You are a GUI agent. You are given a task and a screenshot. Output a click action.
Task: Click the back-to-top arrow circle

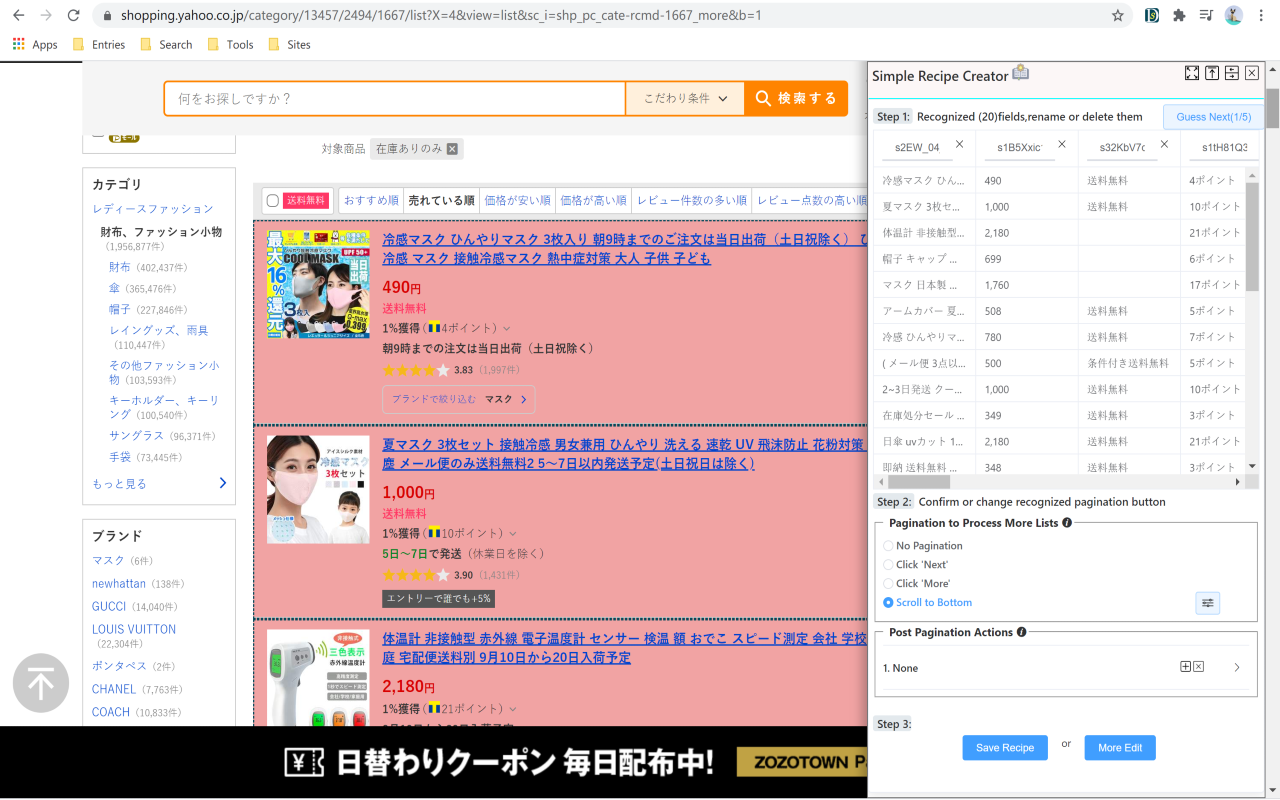pyautogui.click(x=40, y=683)
